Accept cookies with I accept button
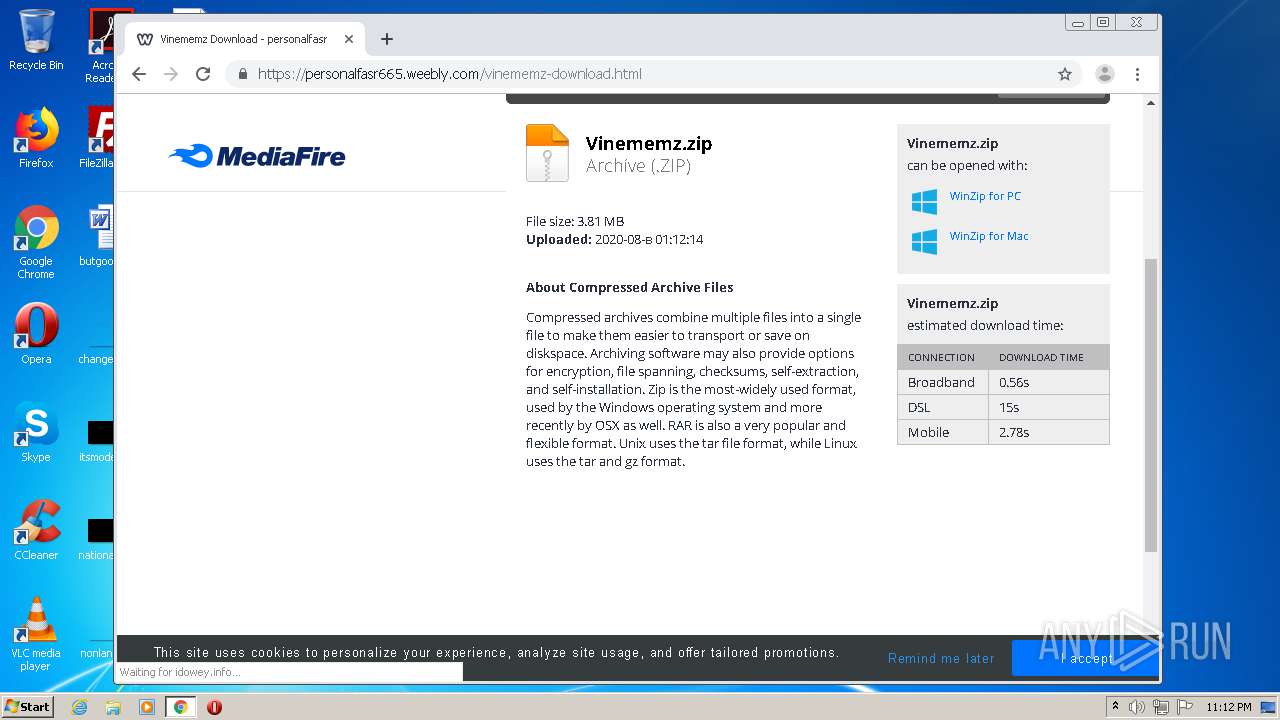Screen dimensions: 1280x720 [x=1085, y=658]
